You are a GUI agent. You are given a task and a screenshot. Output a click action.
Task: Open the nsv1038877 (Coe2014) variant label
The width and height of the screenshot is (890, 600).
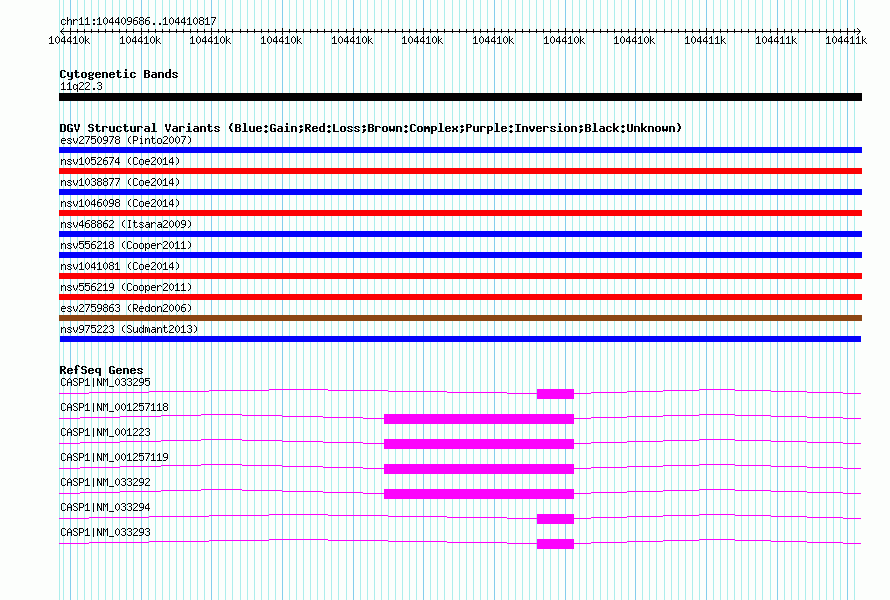click(120, 182)
